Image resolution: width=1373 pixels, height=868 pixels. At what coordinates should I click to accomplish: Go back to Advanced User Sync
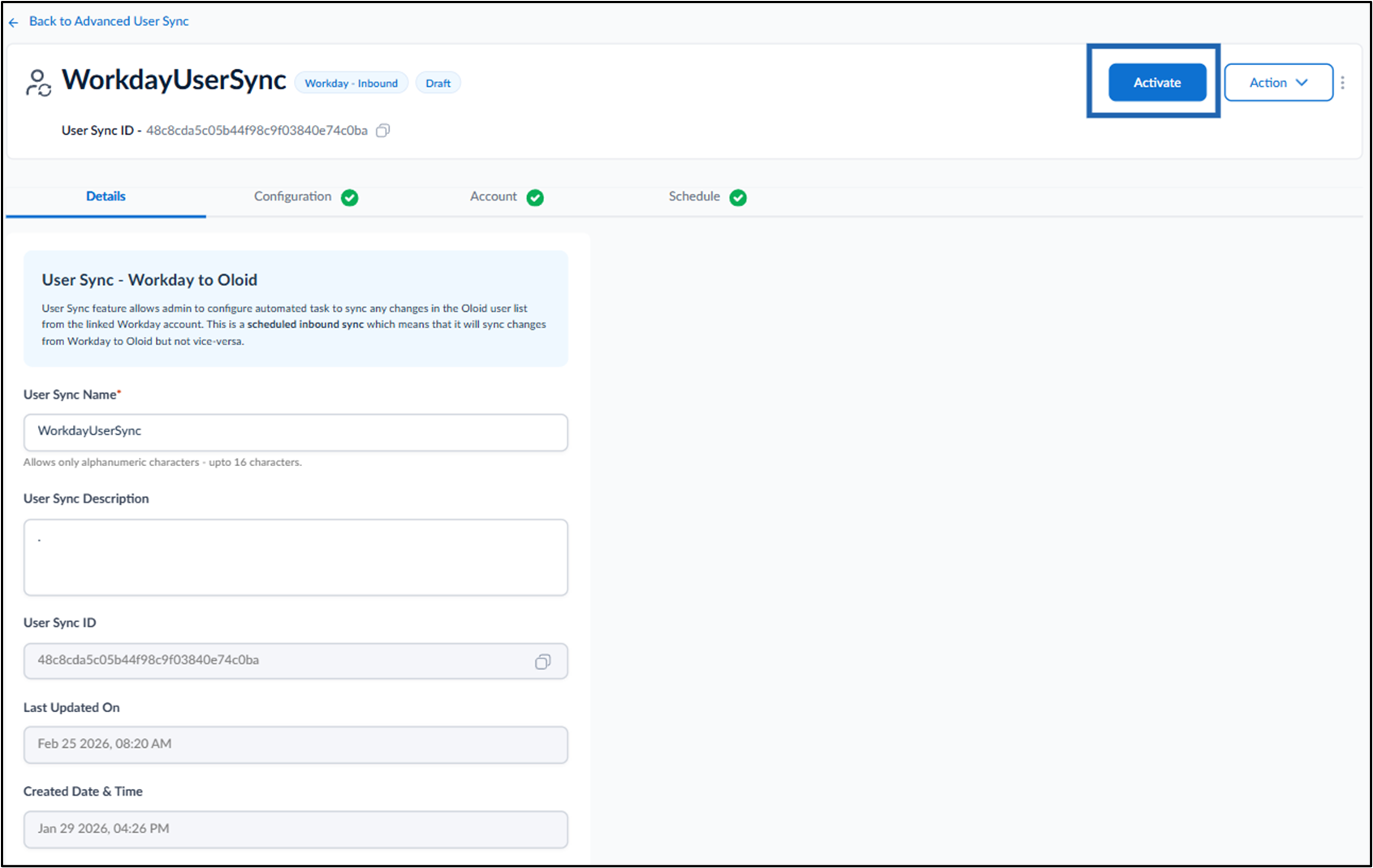tap(109, 21)
